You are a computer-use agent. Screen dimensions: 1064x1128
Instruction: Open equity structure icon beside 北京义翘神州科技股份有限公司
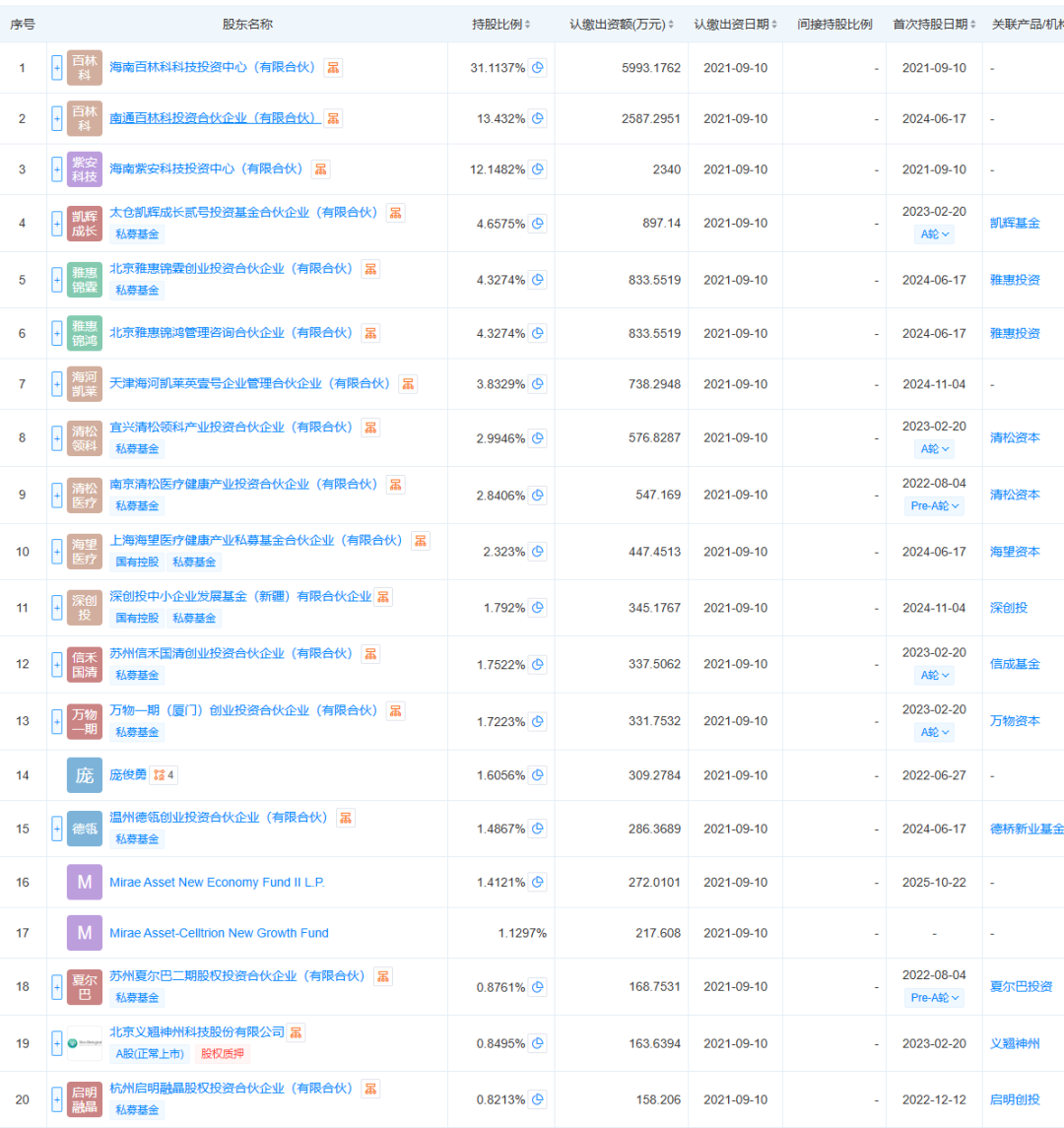(x=296, y=1033)
